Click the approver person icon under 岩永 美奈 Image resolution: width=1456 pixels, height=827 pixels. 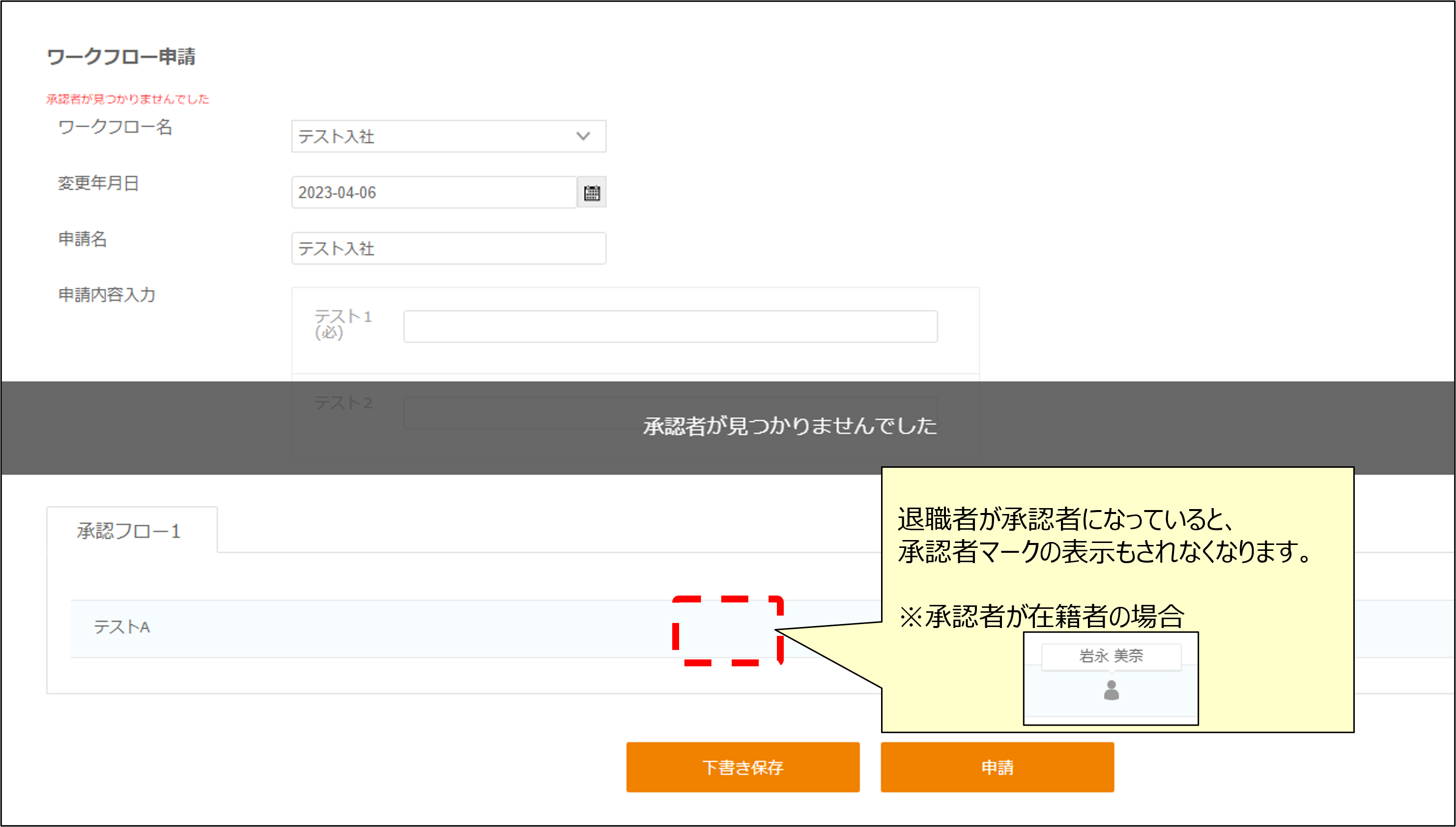click(1112, 690)
